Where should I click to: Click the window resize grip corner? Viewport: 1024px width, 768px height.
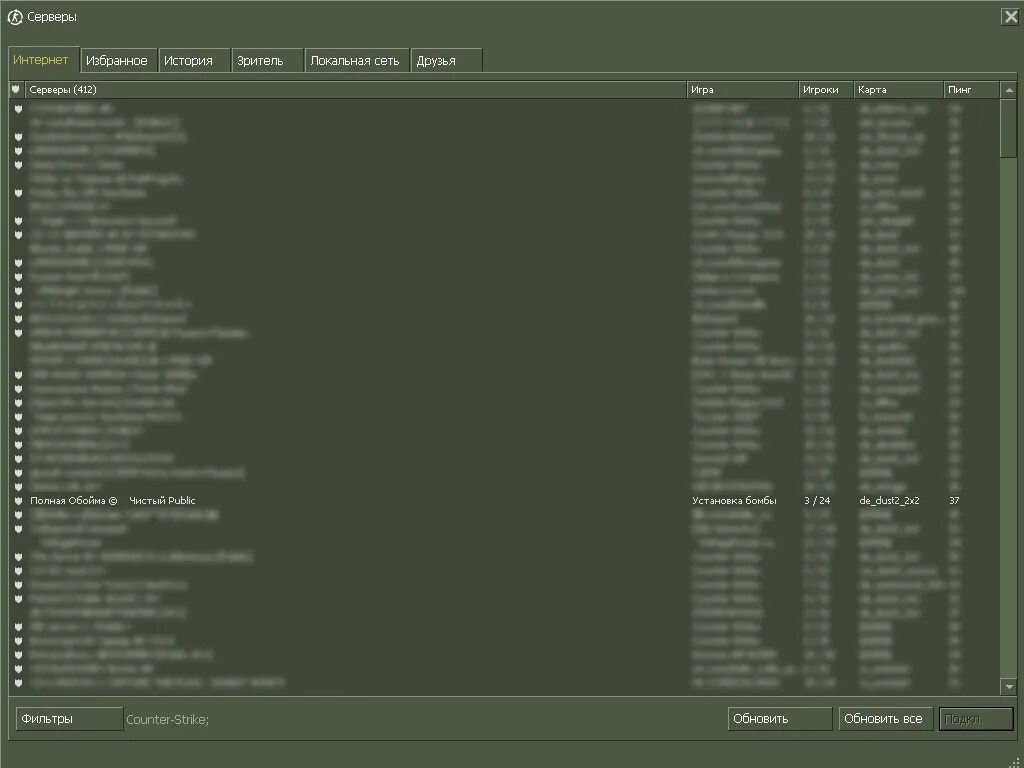pyautogui.click(x=1014, y=761)
